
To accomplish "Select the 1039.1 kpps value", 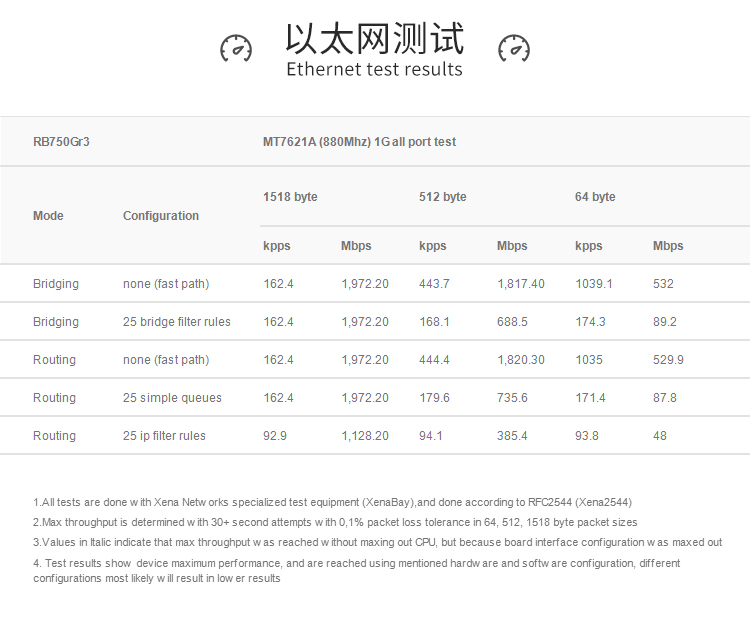I will (594, 284).
